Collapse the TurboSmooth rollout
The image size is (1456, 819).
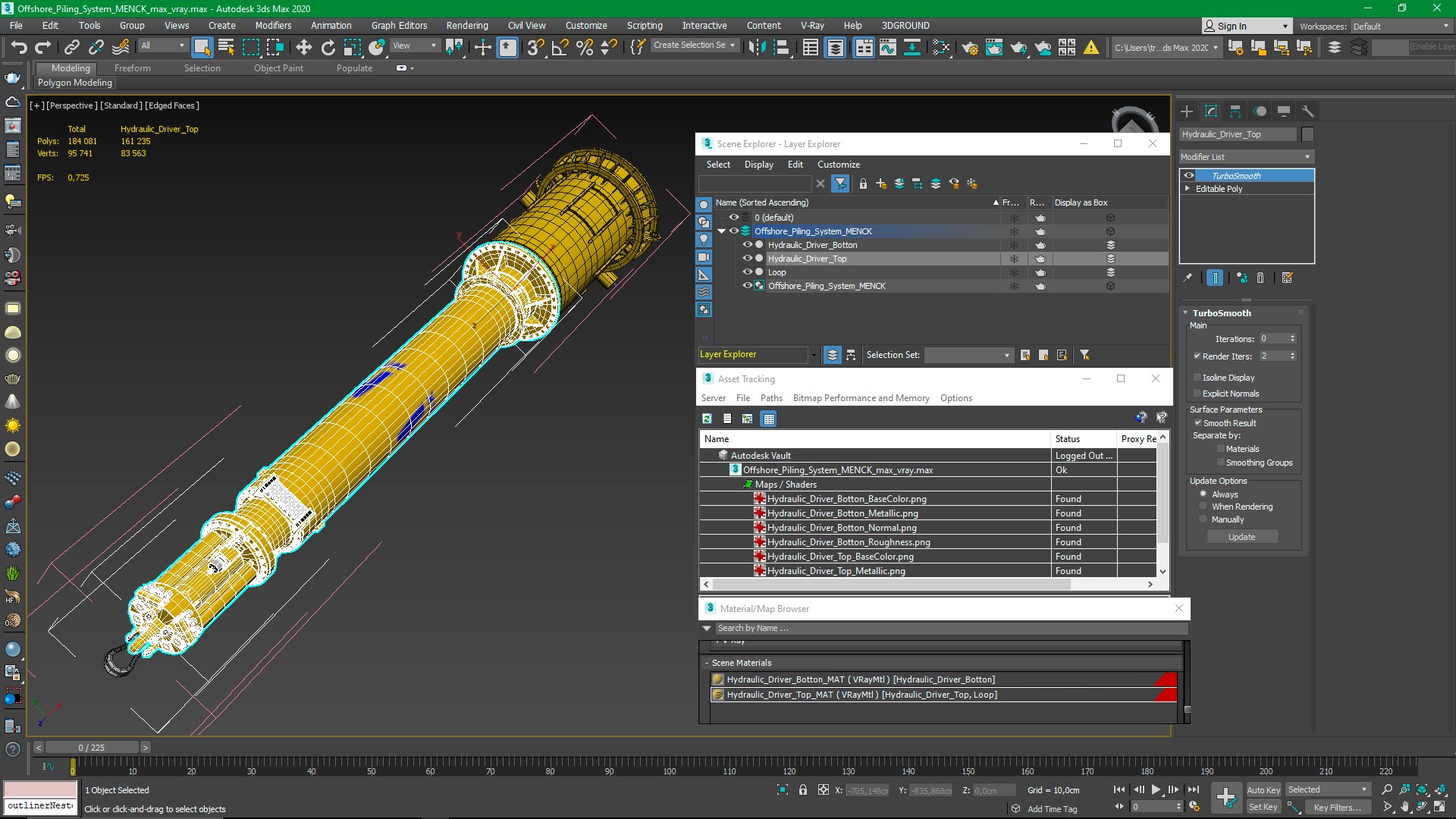(1185, 312)
